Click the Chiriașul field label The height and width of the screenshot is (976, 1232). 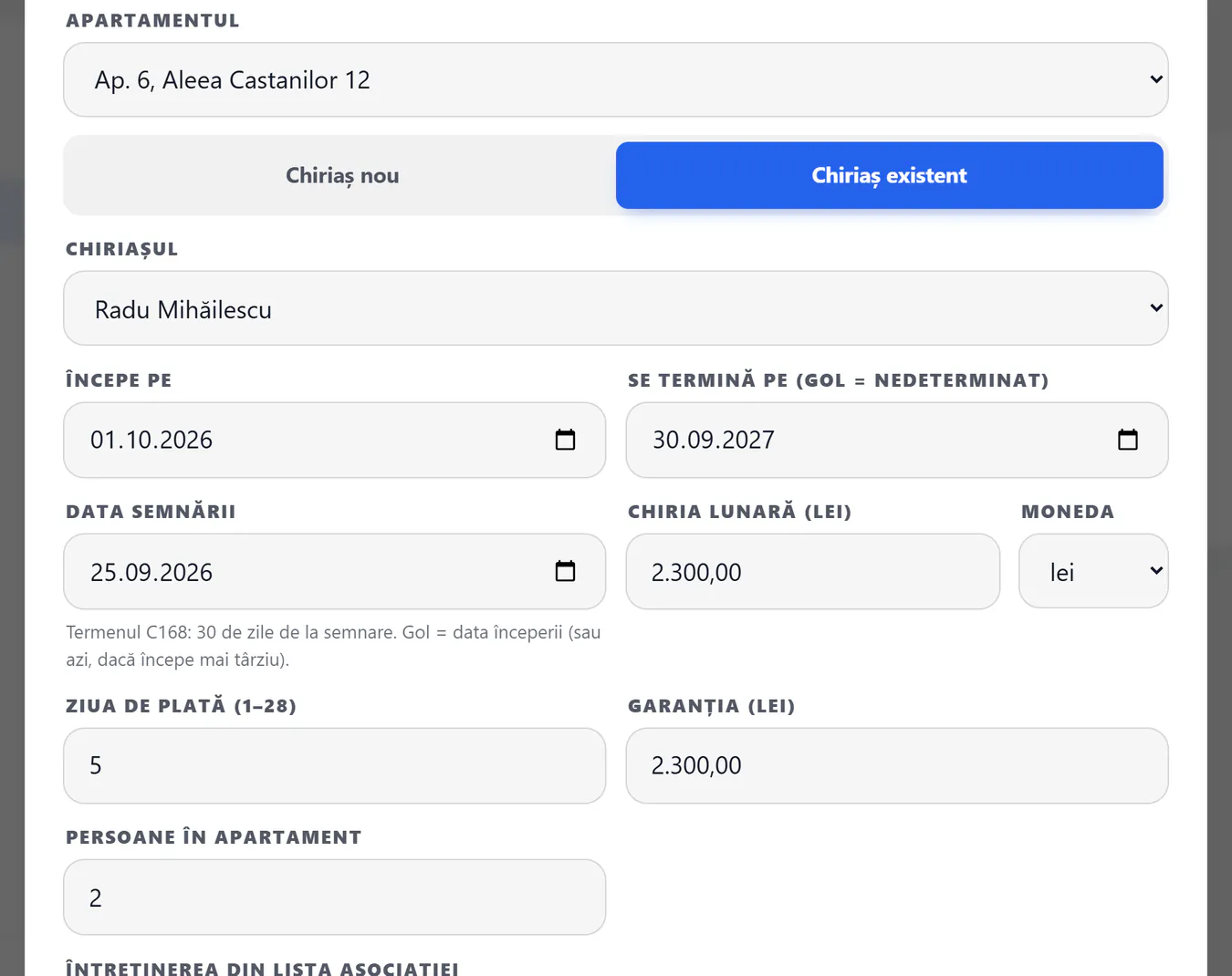[122, 249]
